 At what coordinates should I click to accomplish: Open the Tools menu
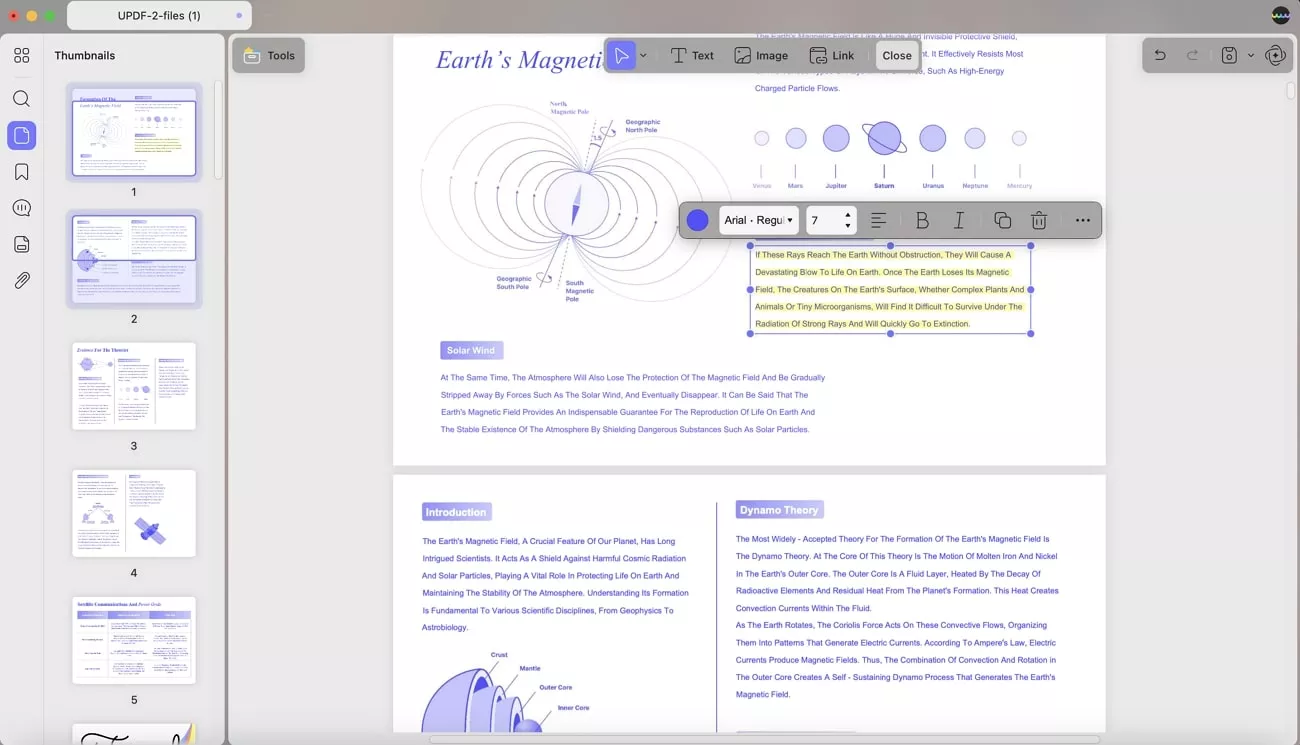point(267,55)
